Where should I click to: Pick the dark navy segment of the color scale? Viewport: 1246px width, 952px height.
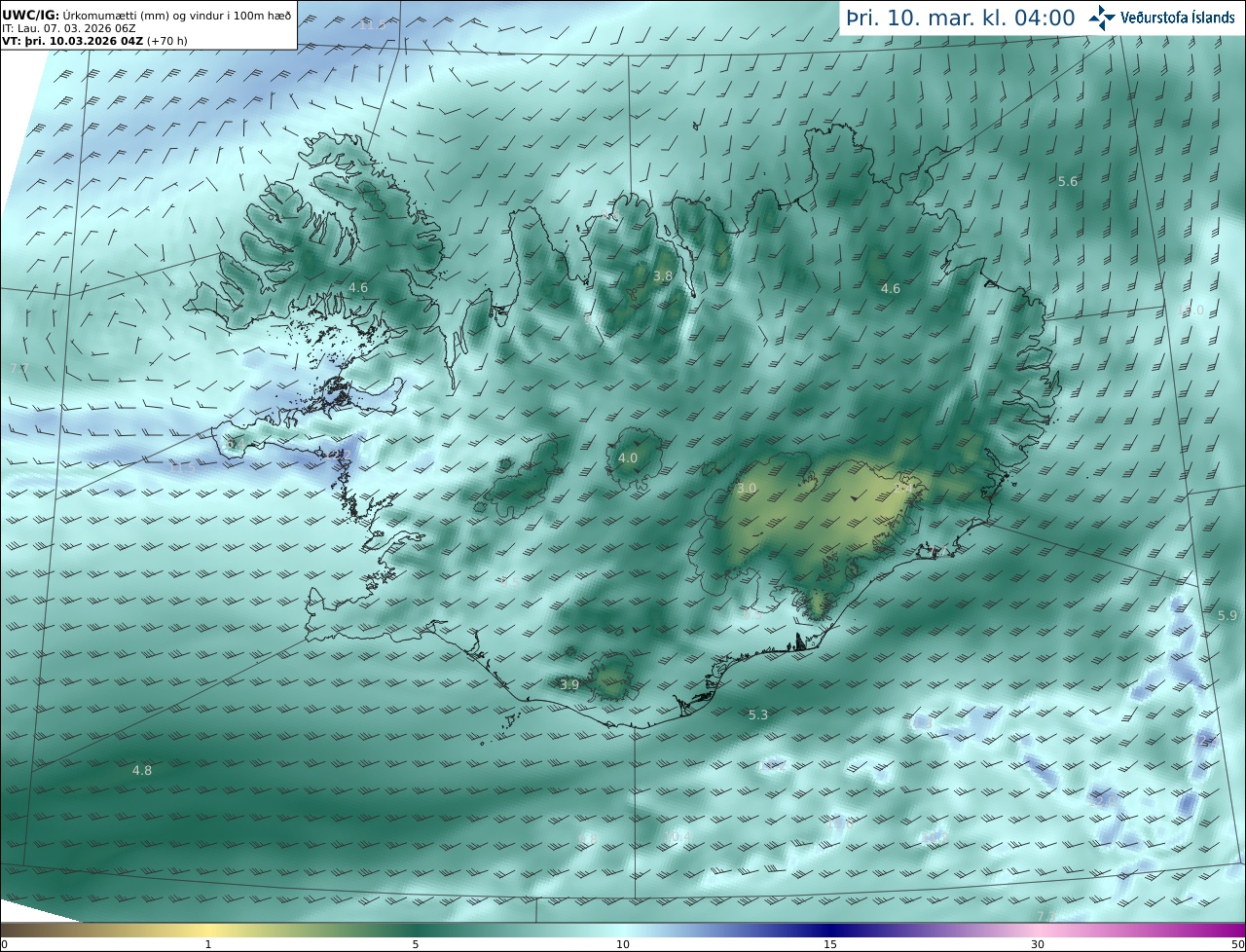pyautogui.click(x=830, y=930)
